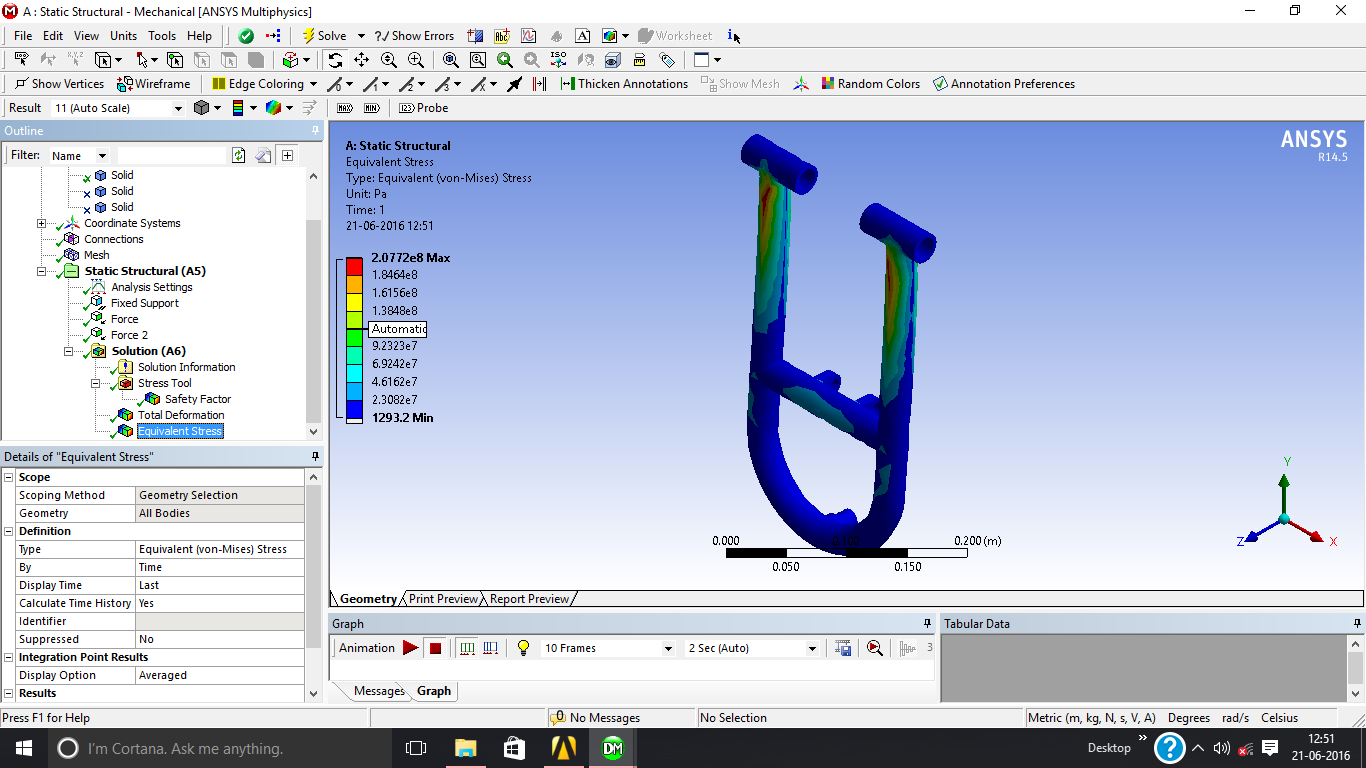Click the Task View taskbar button
Image resolution: width=1366 pixels, height=768 pixels.
click(x=416, y=748)
